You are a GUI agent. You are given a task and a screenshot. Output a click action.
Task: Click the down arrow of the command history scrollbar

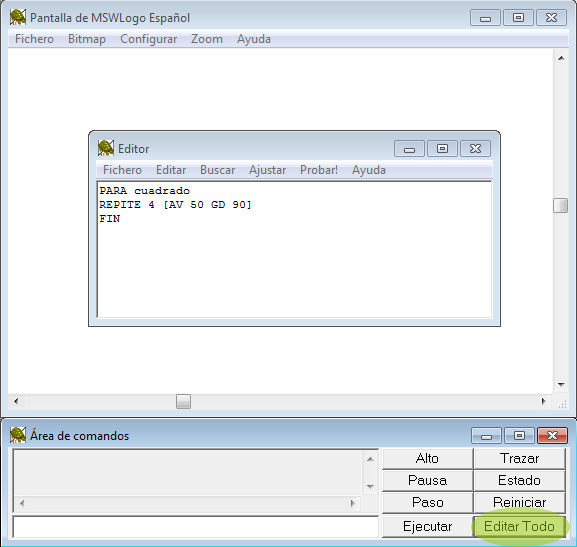coord(370,487)
